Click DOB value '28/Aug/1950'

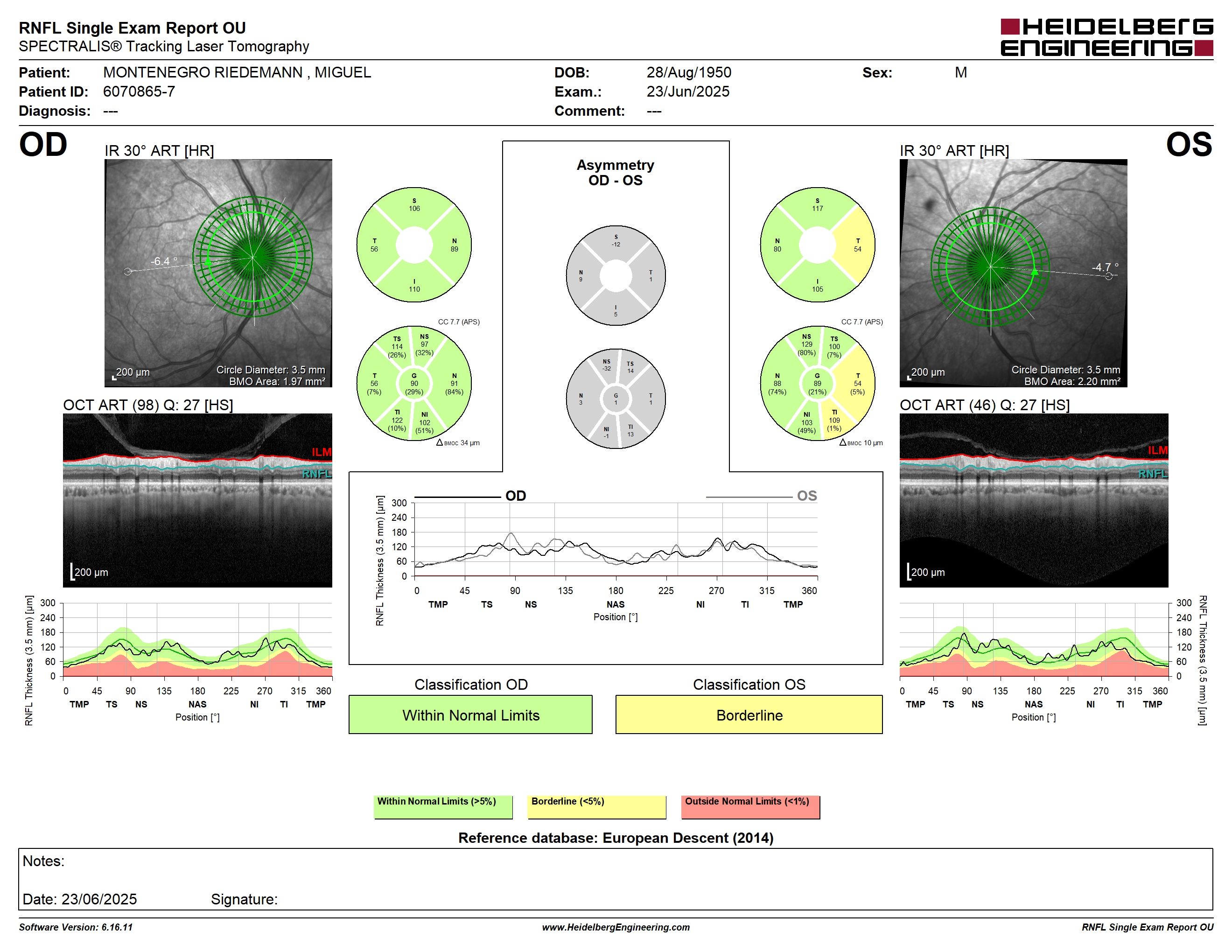689,72
